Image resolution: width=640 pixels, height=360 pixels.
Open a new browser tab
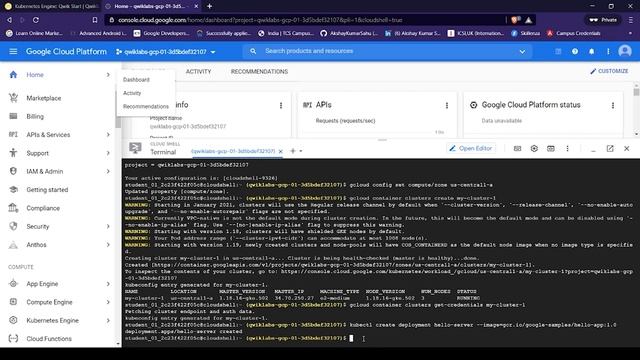(209, 6)
